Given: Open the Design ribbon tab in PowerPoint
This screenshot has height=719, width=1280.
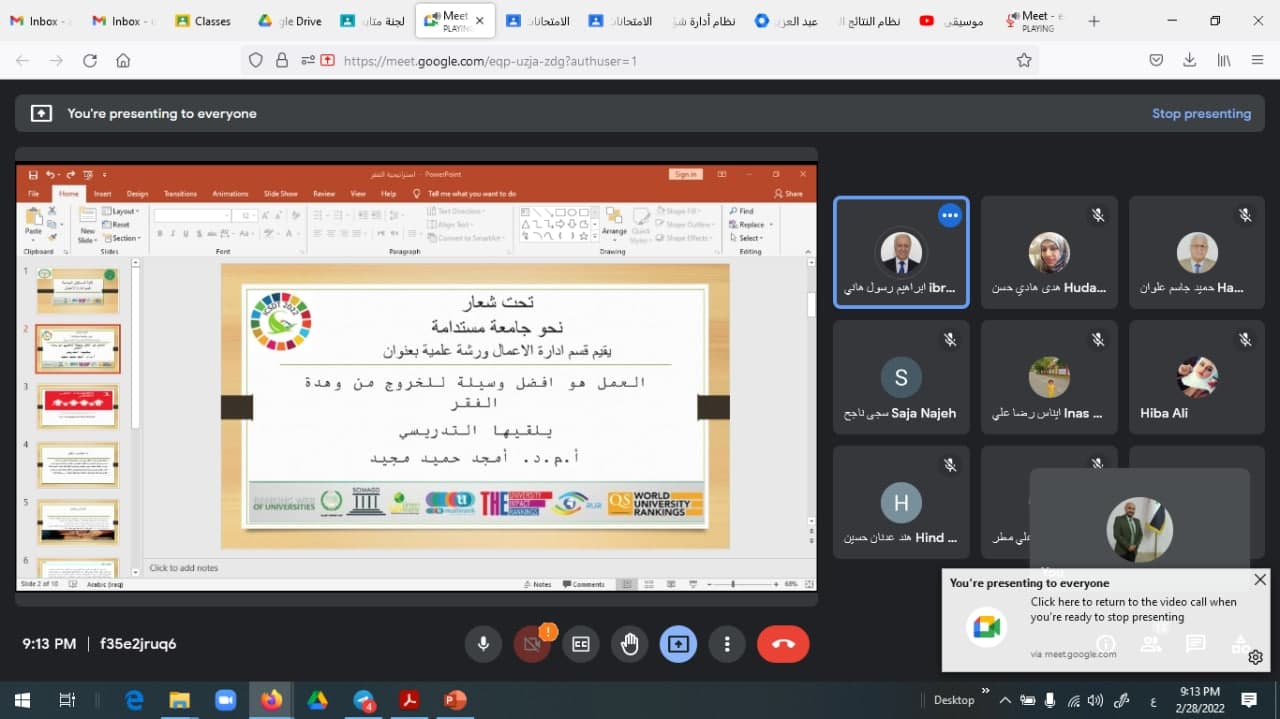Looking at the screenshot, I should click(137, 194).
